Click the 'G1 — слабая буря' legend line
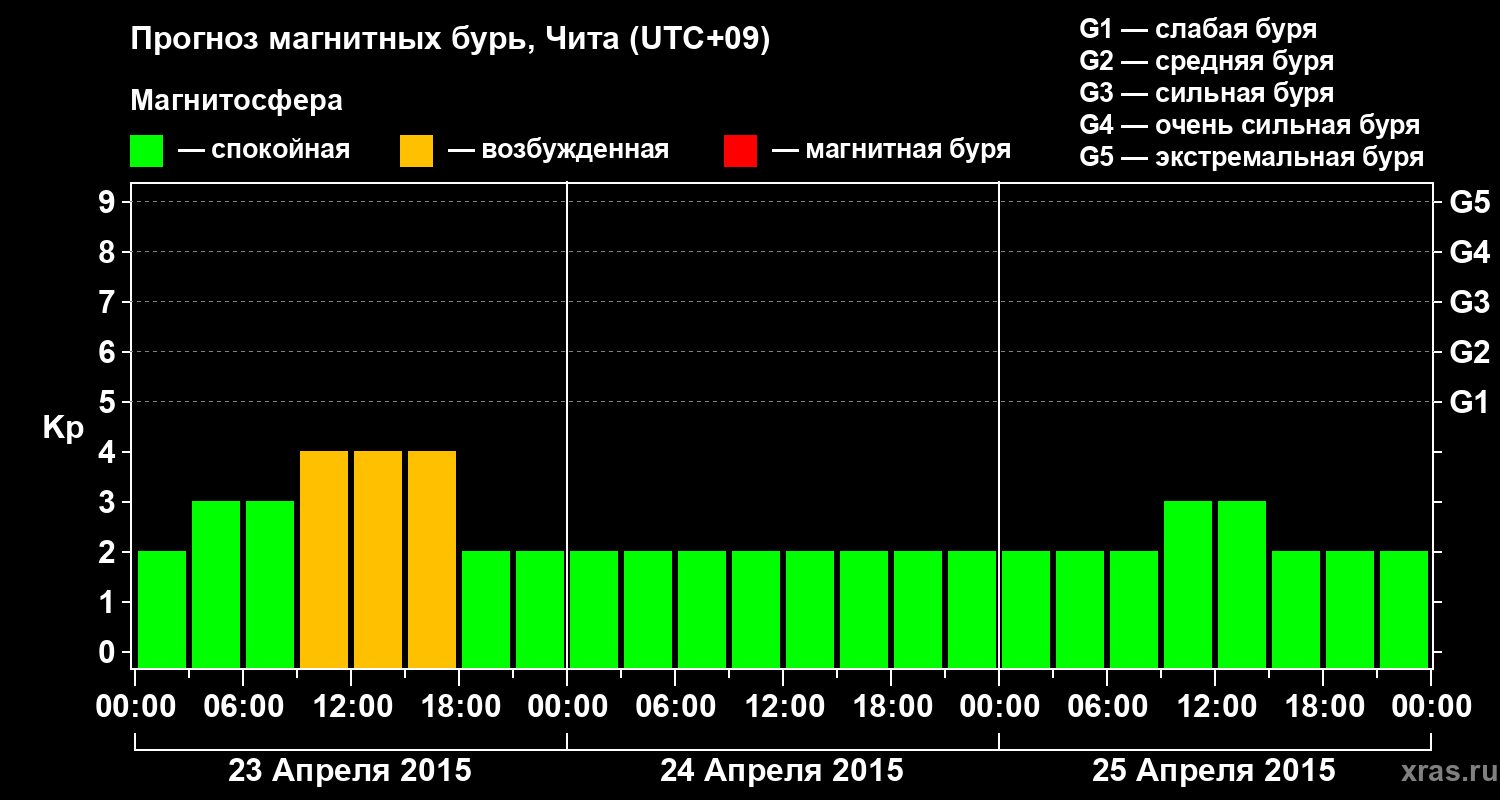 click(x=1198, y=29)
